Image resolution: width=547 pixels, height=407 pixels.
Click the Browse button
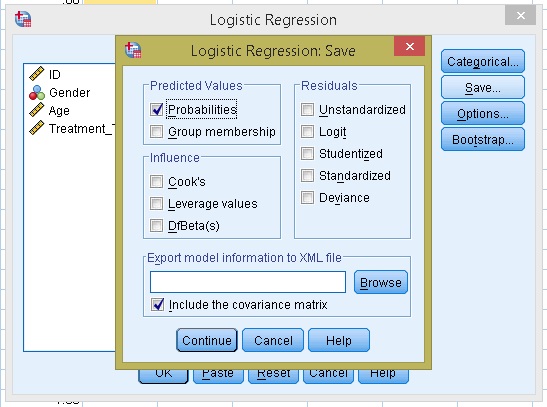[381, 282]
